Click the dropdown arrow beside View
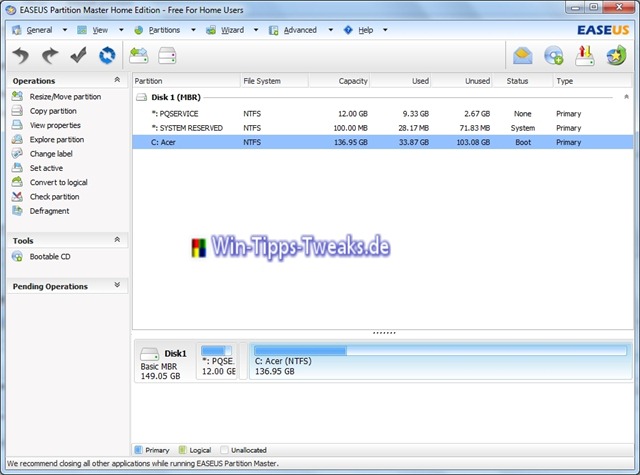Image resolution: width=640 pixels, height=475 pixels. (x=121, y=30)
